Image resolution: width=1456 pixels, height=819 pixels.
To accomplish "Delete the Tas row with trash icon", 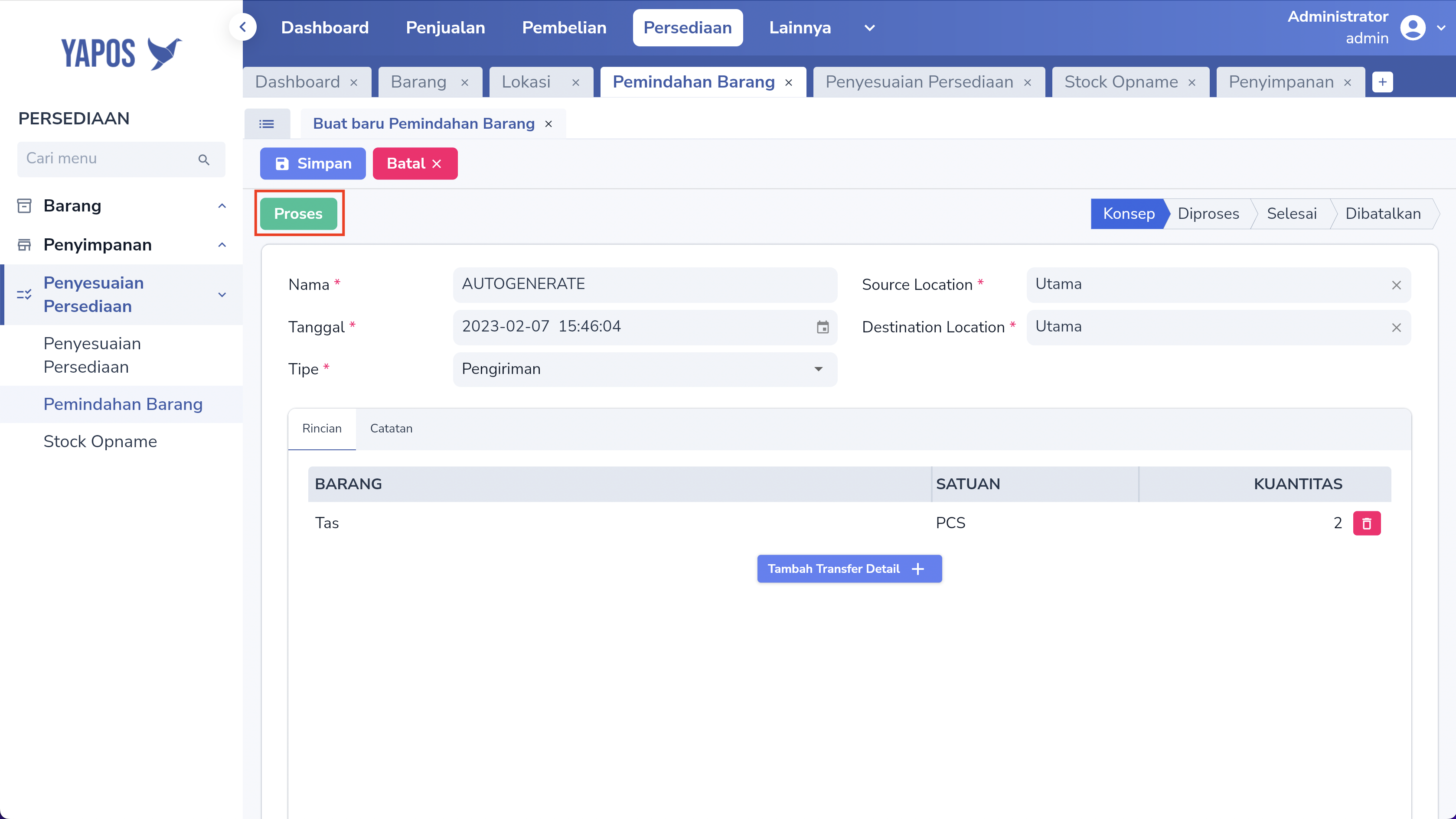I will point(1367,523).
